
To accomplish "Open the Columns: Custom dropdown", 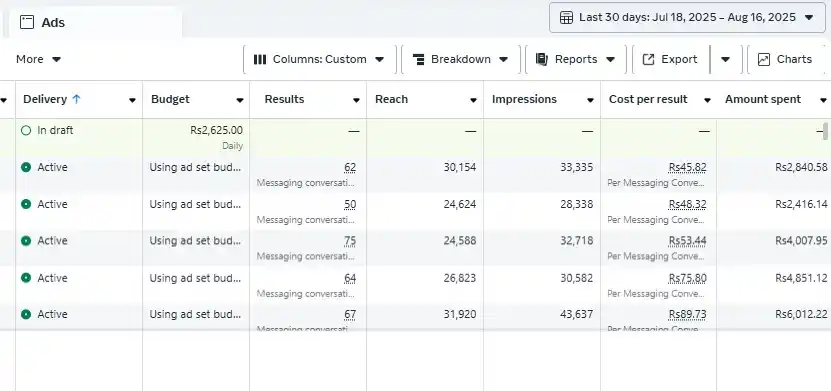I will pos(320,59).
